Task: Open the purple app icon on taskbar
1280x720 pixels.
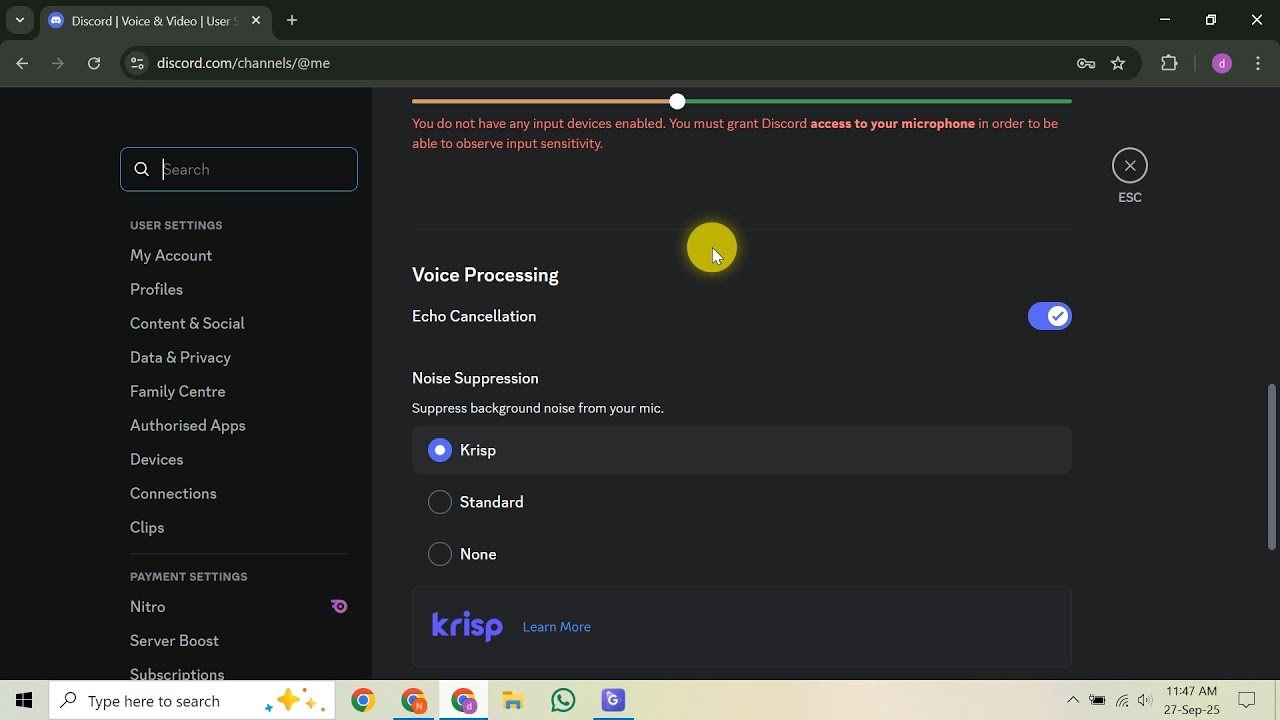Action: pyautogui.click(x=613, y=701)
